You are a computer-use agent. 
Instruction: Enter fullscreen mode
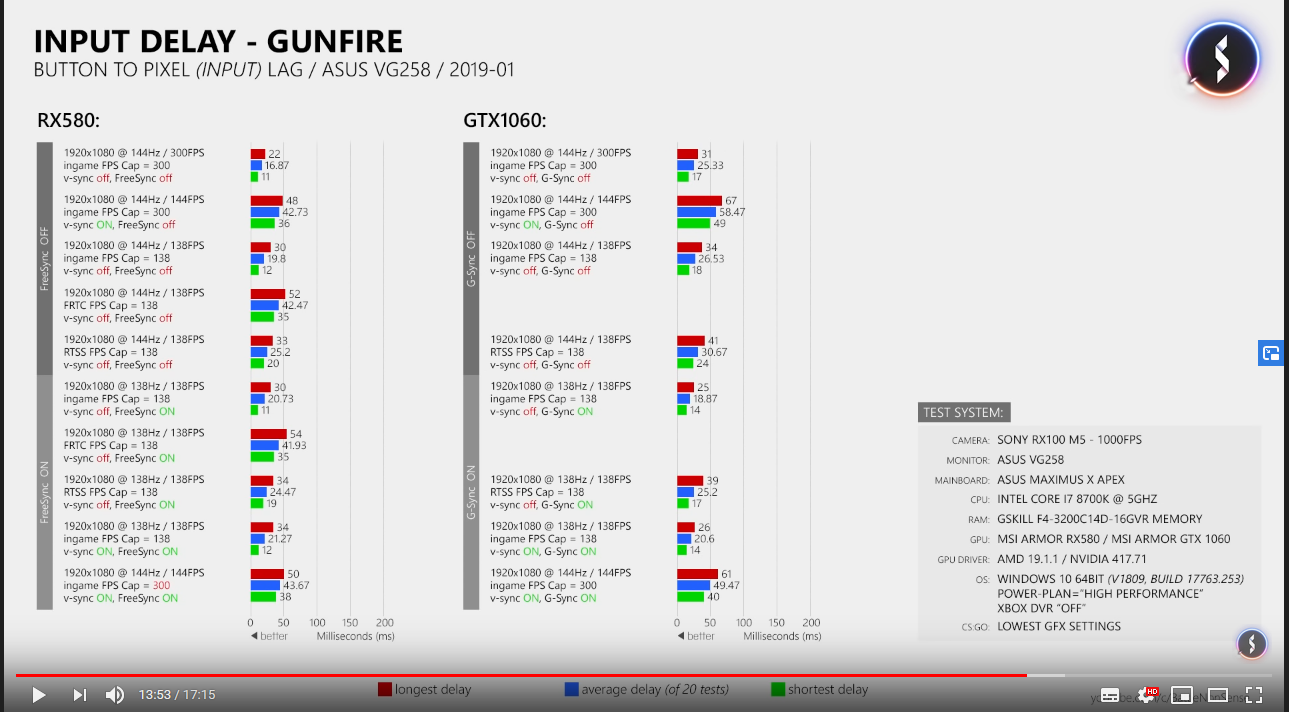1253,695
